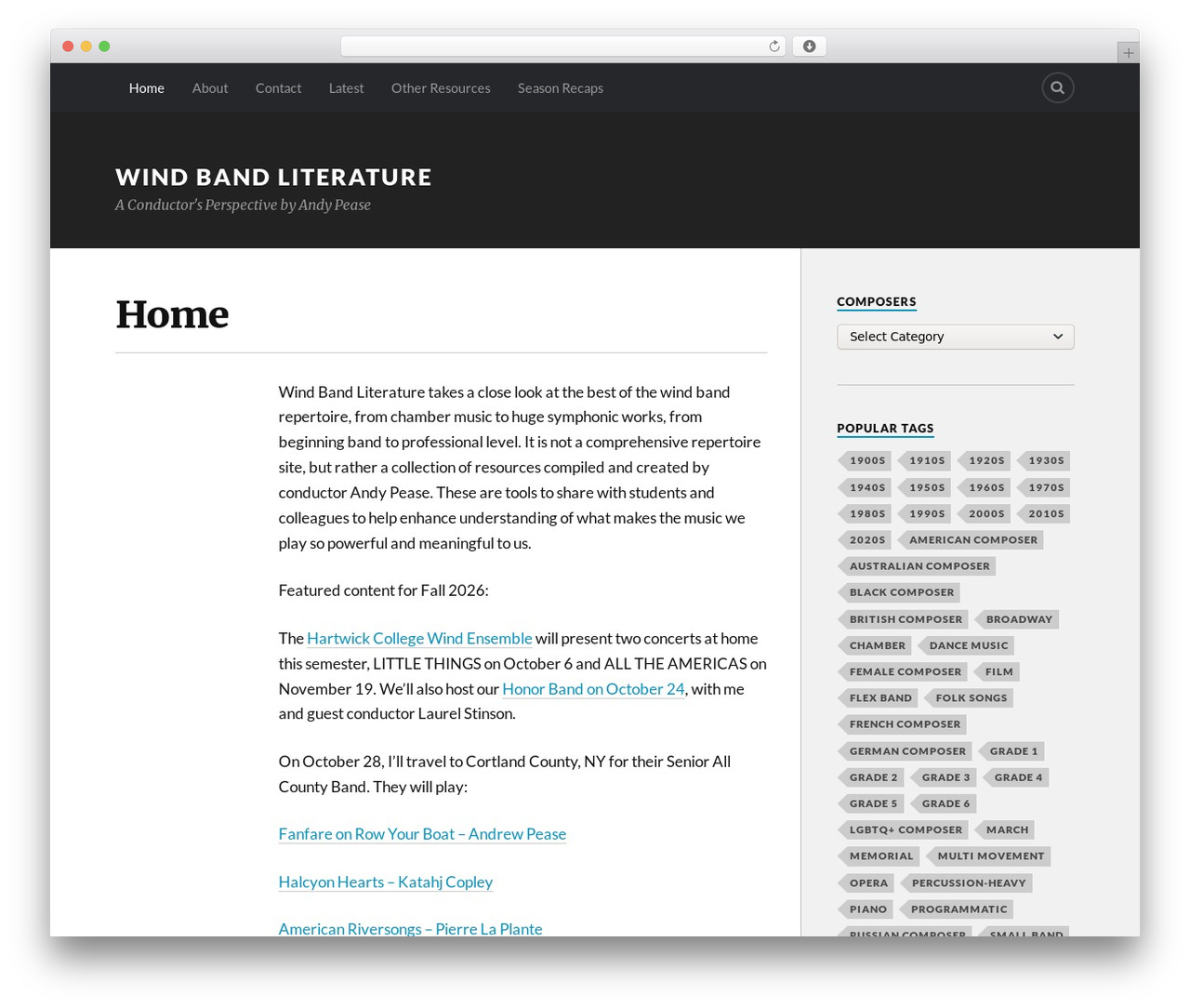The height and width of the screenshot is (1008, 1190).
Task: Open the About menu item
Action: 210,88
